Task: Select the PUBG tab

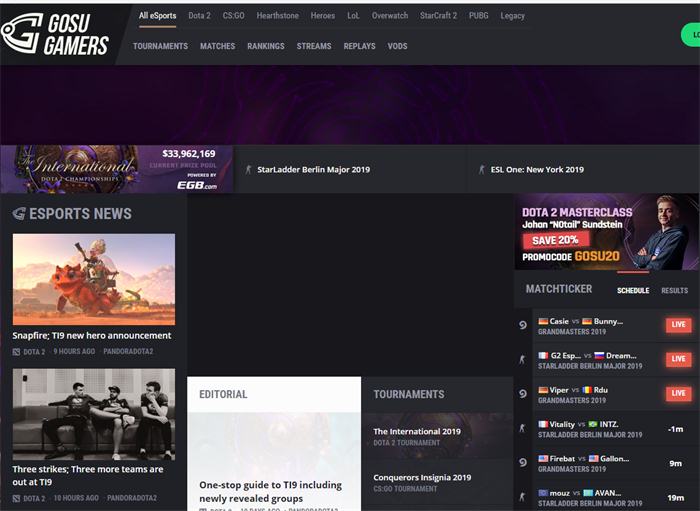Action: (x=479, y=16)
